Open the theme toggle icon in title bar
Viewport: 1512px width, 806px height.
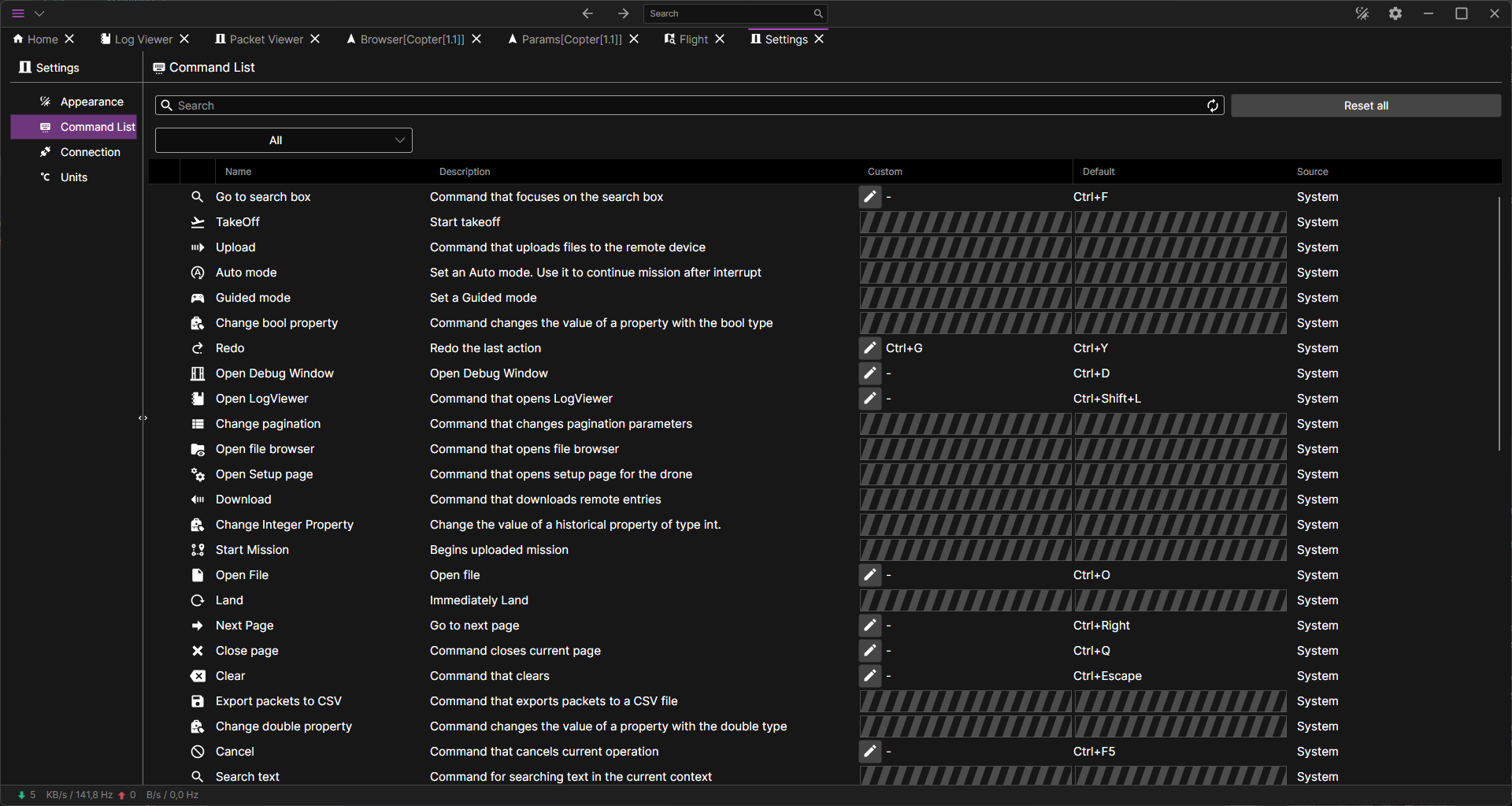1362,13
